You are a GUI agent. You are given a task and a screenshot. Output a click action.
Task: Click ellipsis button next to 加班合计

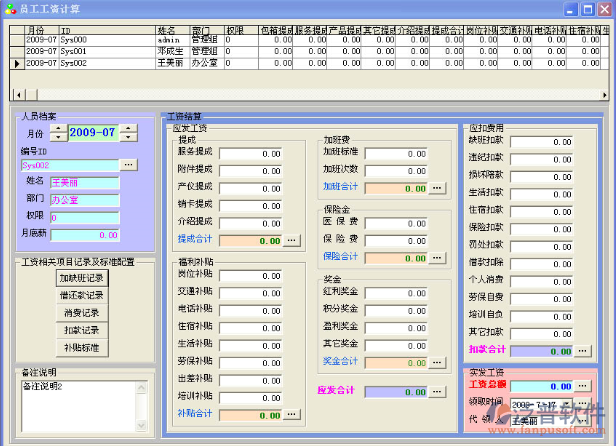[x=437, y=188]
